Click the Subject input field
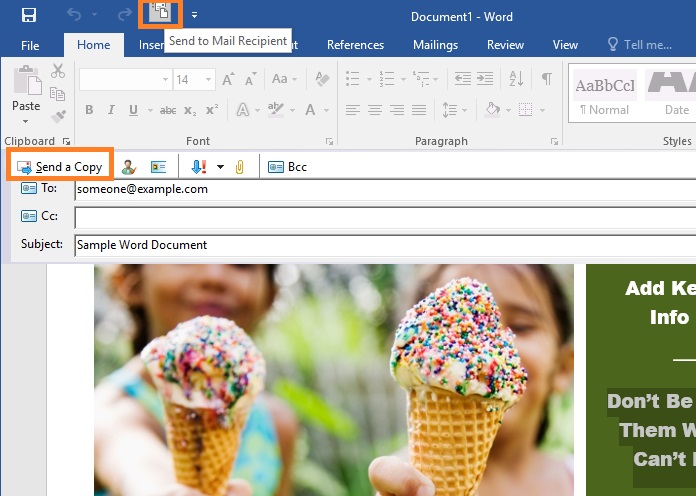 pos(385,245)
